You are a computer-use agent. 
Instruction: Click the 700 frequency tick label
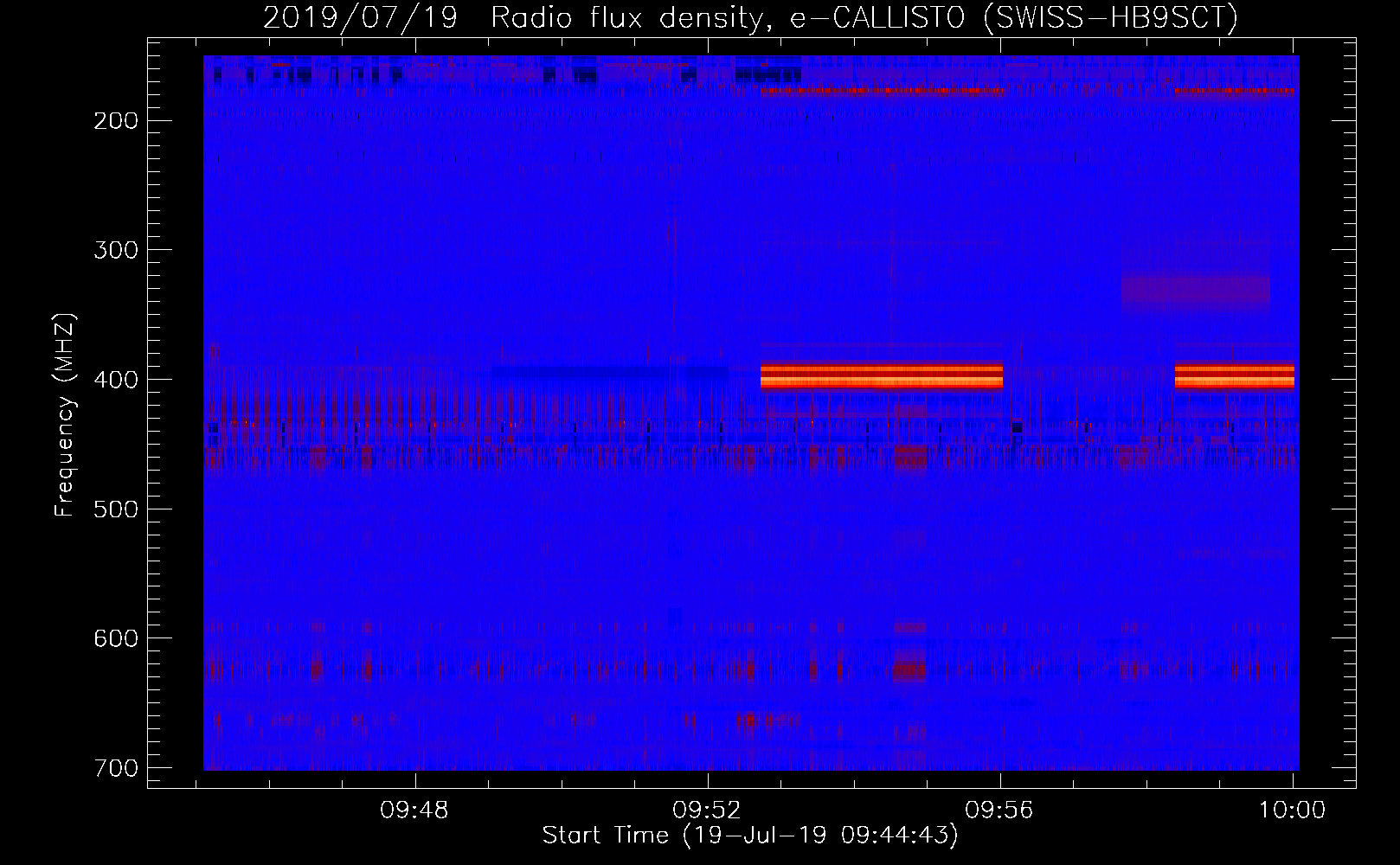115,768
